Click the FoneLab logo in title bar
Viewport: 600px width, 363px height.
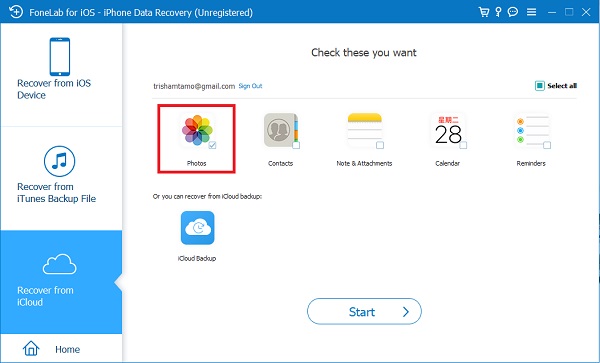point(16,12)
